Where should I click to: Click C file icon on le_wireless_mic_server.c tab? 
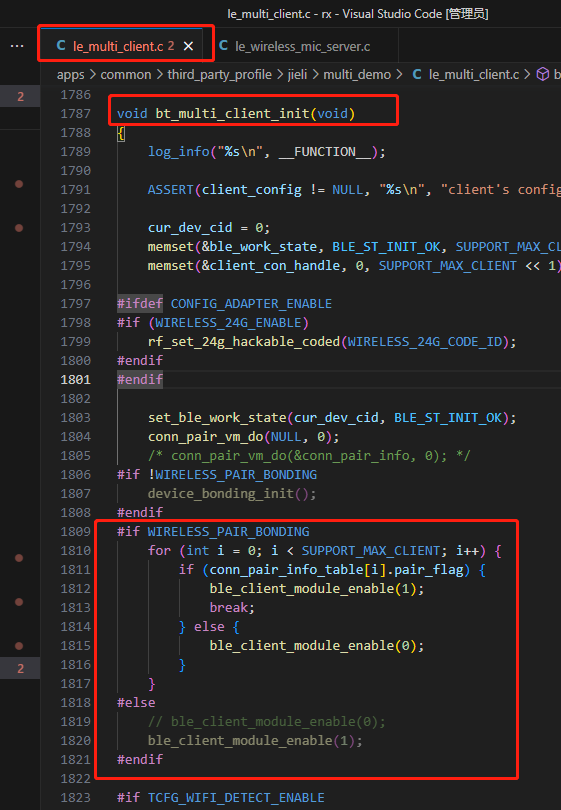pyautogui.click(x=224, y=45)
